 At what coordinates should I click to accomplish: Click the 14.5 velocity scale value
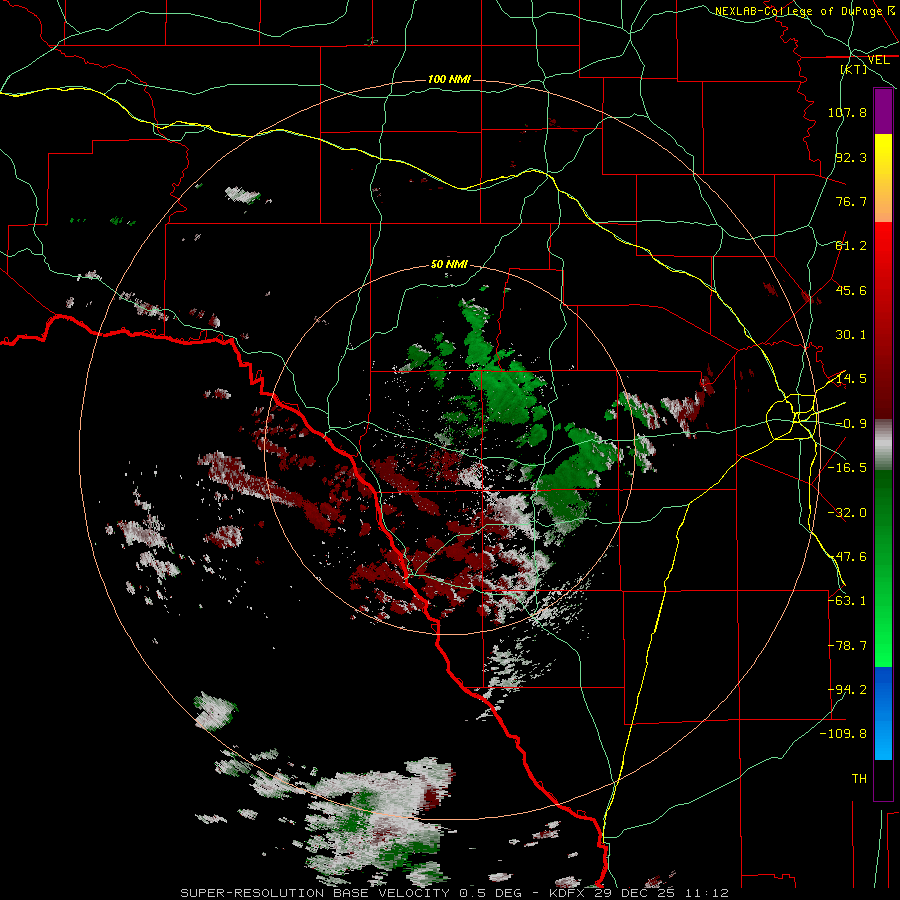point(851,379)
